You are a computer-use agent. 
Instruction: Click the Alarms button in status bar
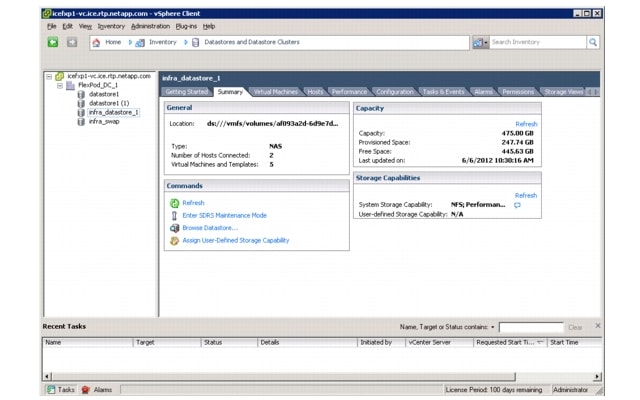pyautogui.click(x=96, y=390)
